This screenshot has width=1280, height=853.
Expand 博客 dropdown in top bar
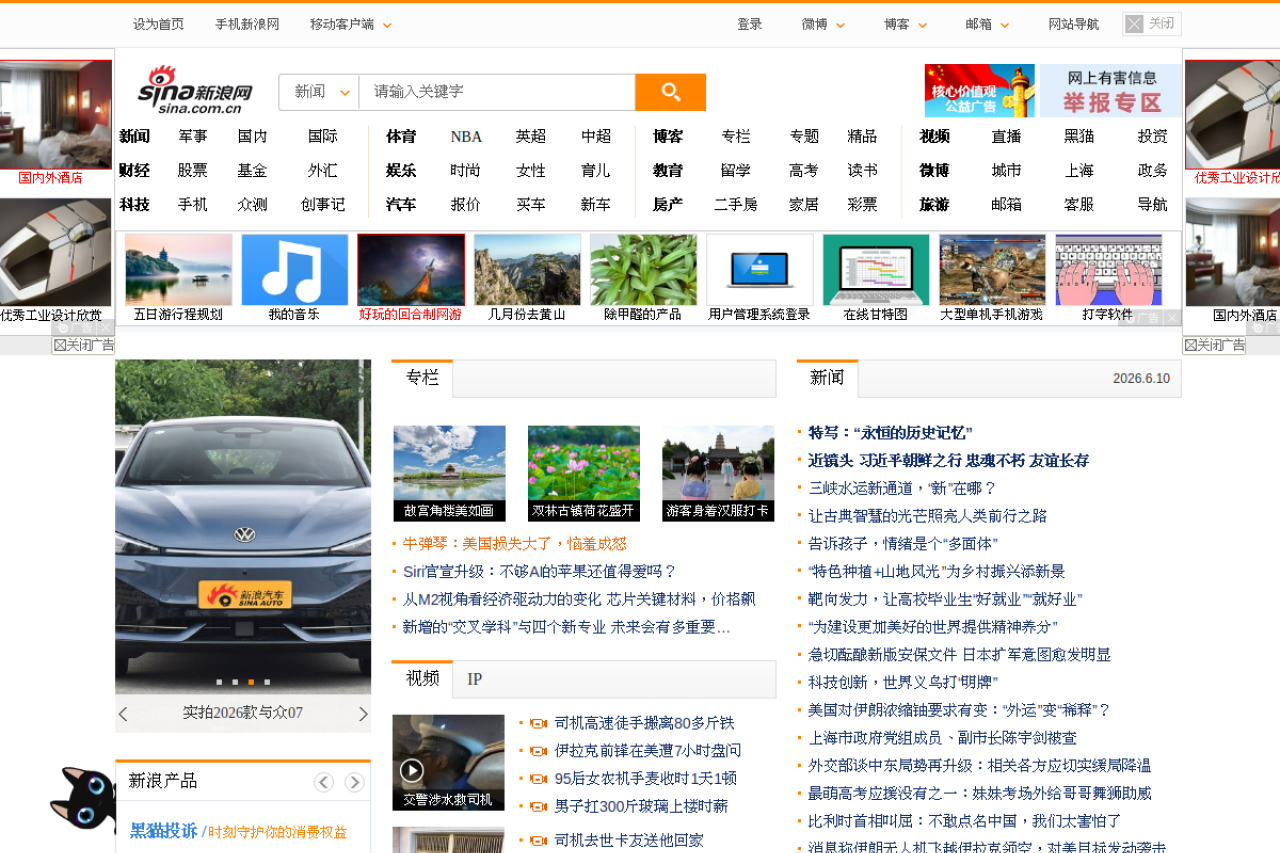(x=906, y=24)
